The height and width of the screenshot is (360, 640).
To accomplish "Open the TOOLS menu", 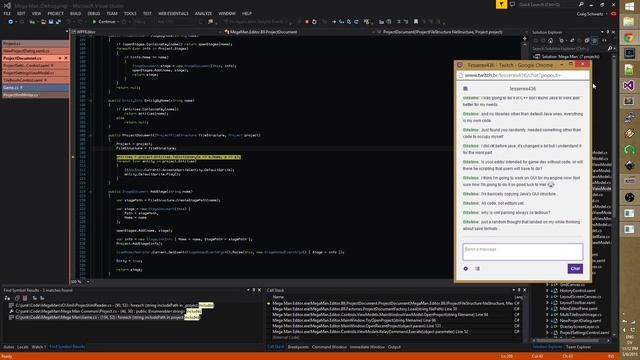I will pos(130,13).
